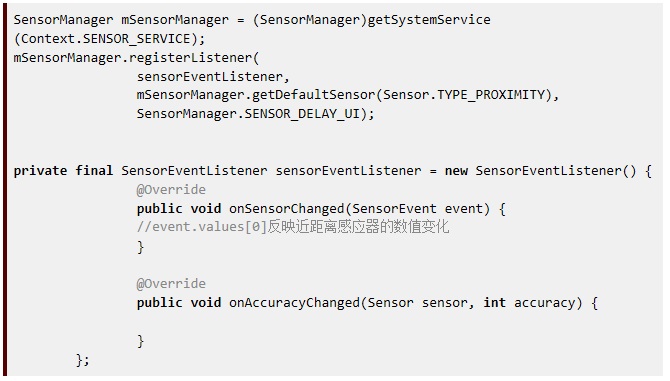Click the SensorEvent event parameter
The width and height of the screenshot is (670, 381).
(x=417, y=208)
